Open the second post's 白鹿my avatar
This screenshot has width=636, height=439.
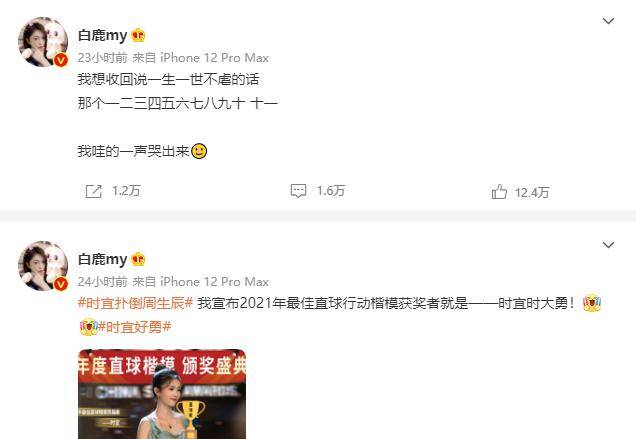point(43,265)
